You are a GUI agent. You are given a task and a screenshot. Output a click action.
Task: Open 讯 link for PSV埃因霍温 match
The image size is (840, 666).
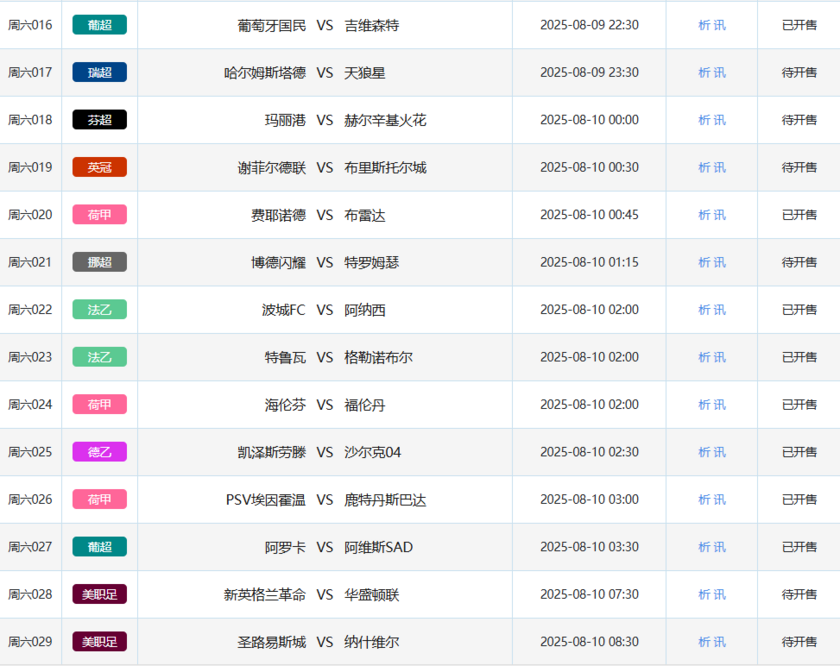(x=720, y=499)
